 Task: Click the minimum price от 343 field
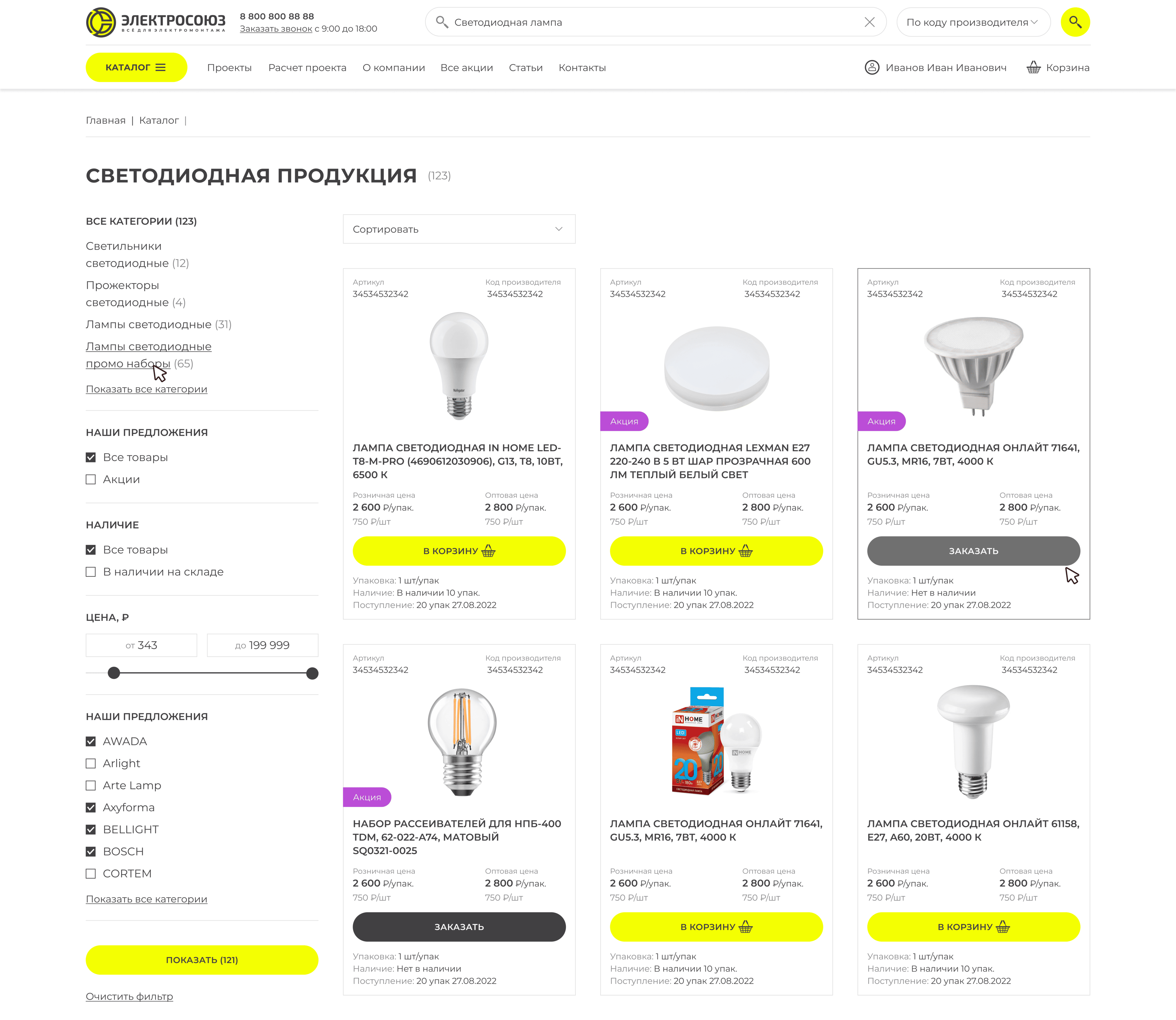(x=141, y=645)
